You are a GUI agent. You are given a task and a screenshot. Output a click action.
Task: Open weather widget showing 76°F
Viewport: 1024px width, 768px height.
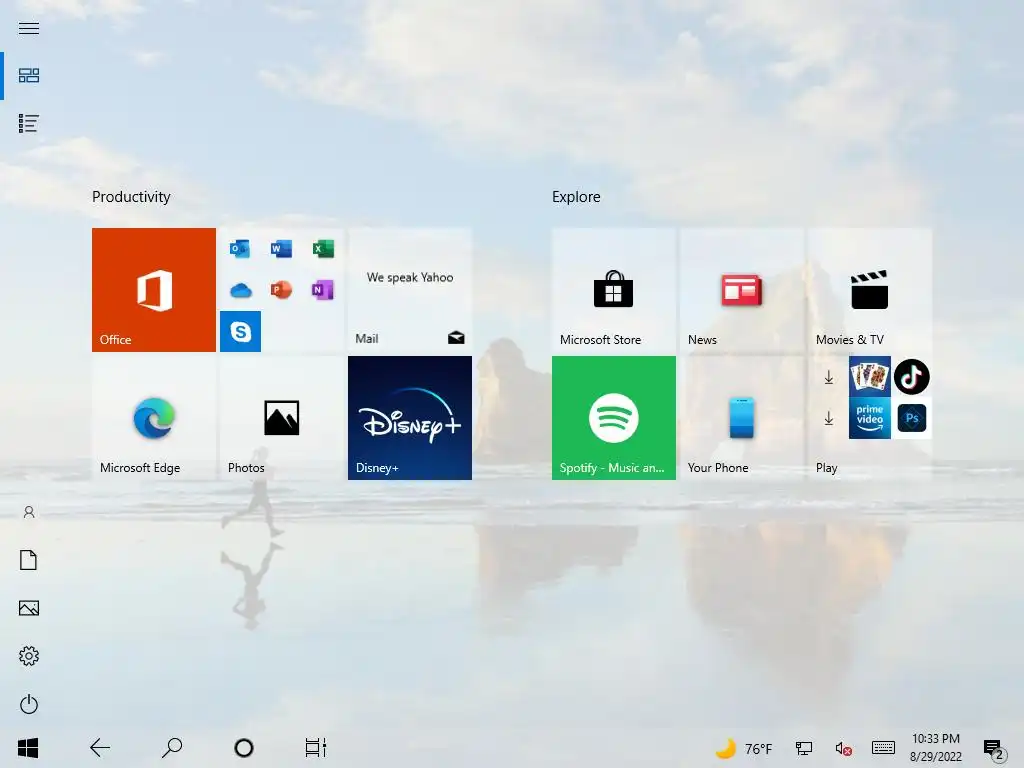point(744,748)
